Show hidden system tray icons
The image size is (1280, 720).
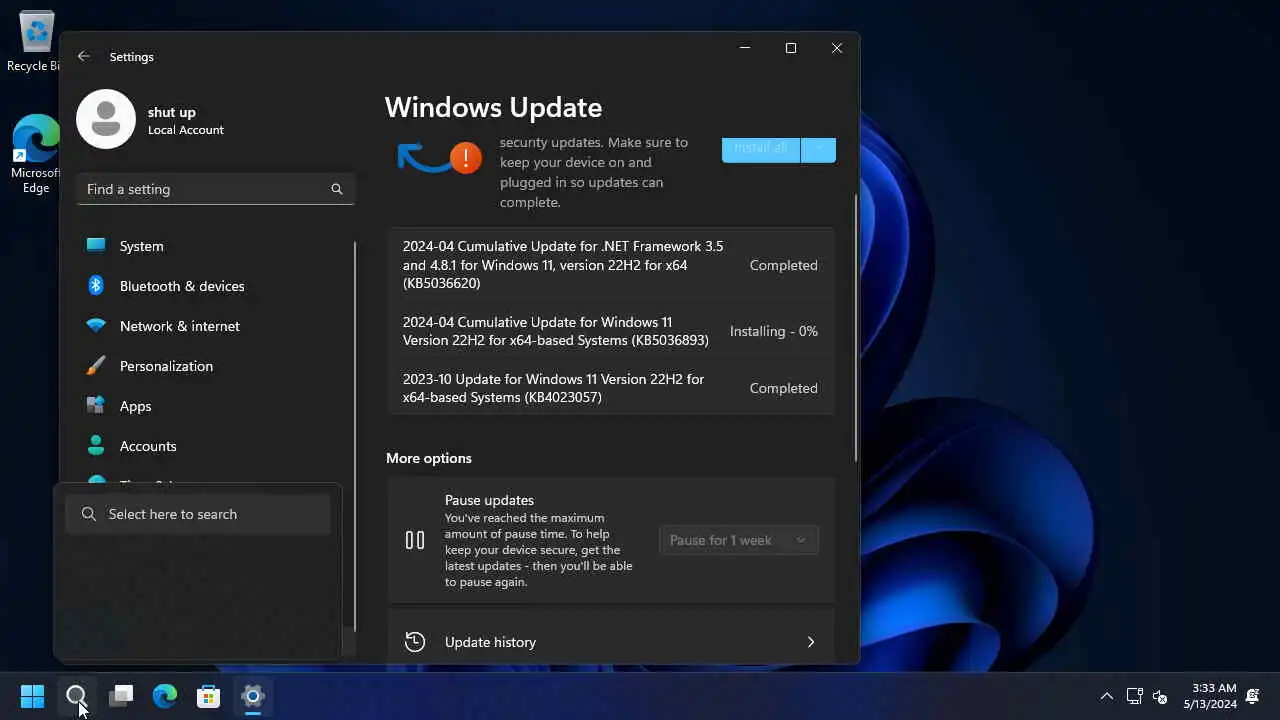(1106, 696)
